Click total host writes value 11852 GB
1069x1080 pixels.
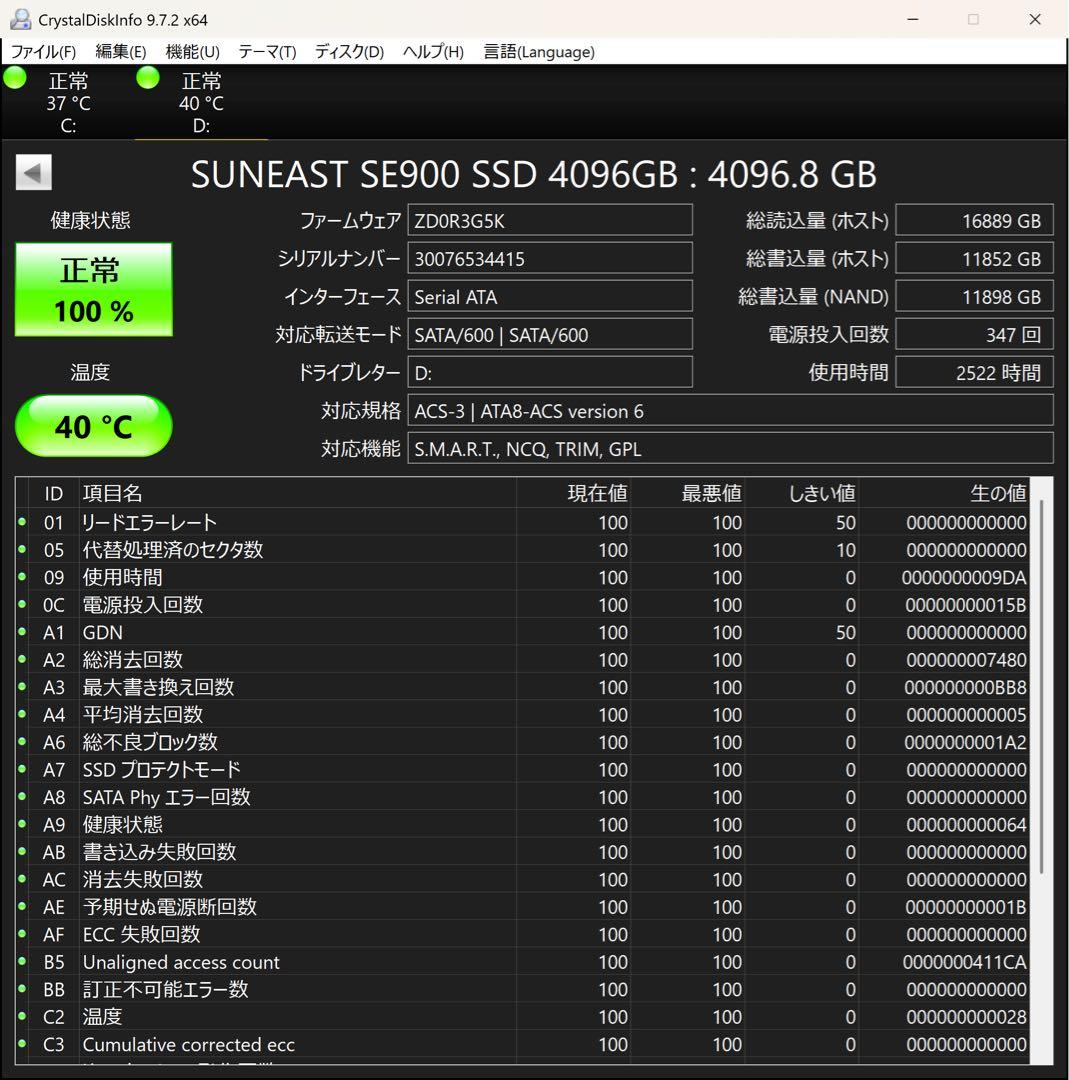[x=974, y=258]
